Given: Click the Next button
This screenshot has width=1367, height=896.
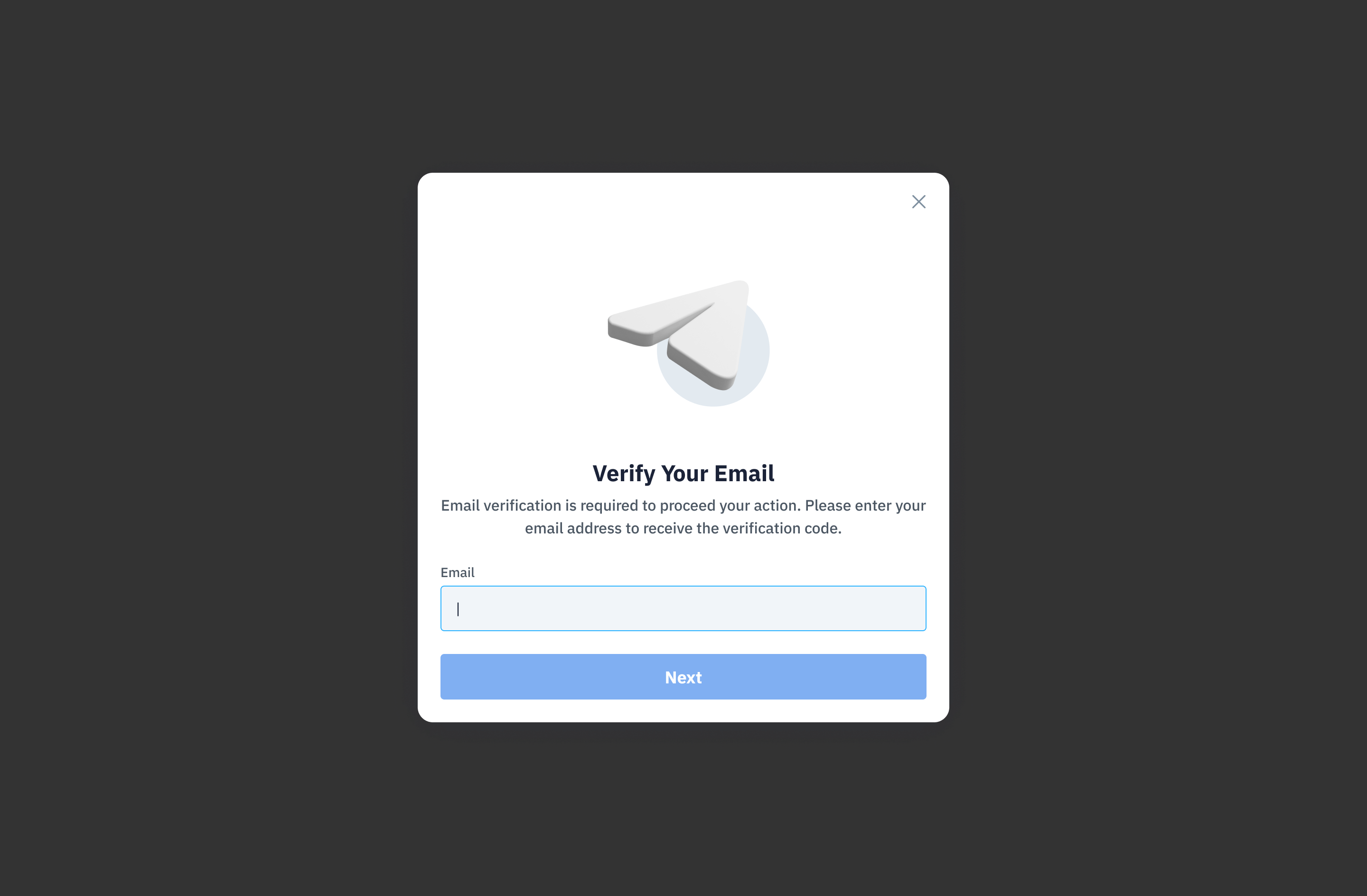Looking at the screenshot, I should [683, 677].
